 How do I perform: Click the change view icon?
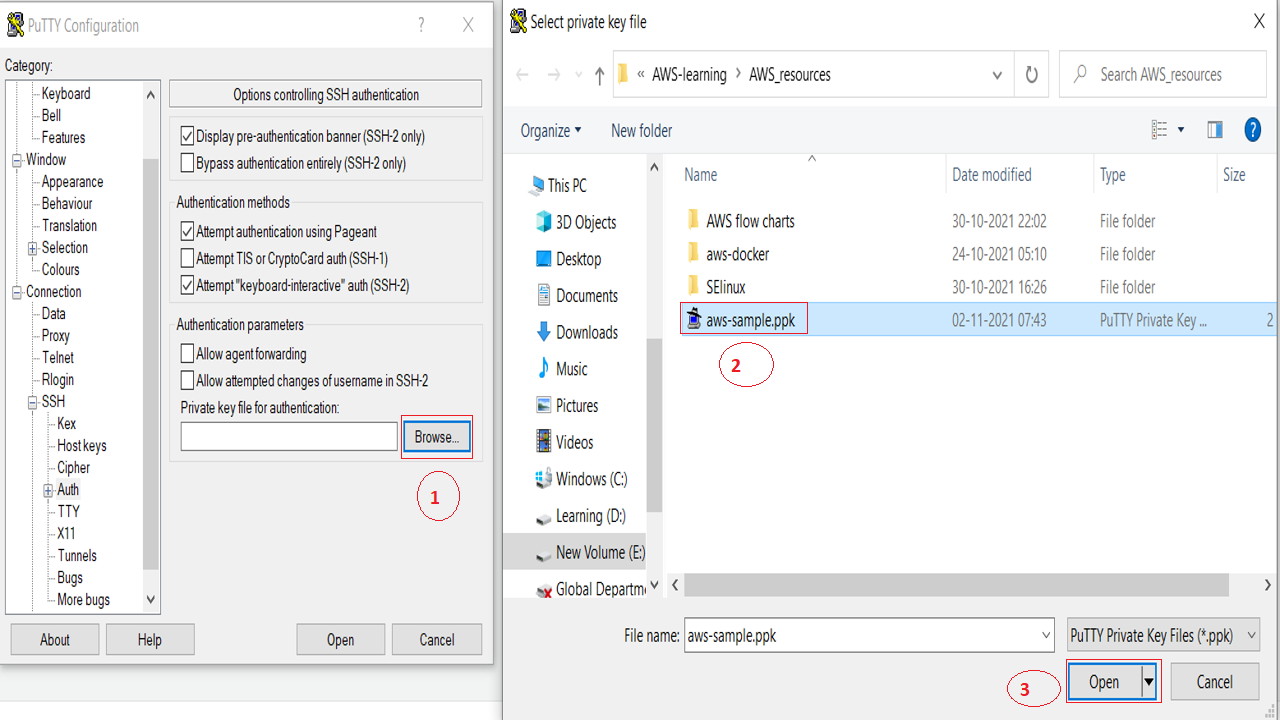pyautogui.click(x=1160, y=130)
